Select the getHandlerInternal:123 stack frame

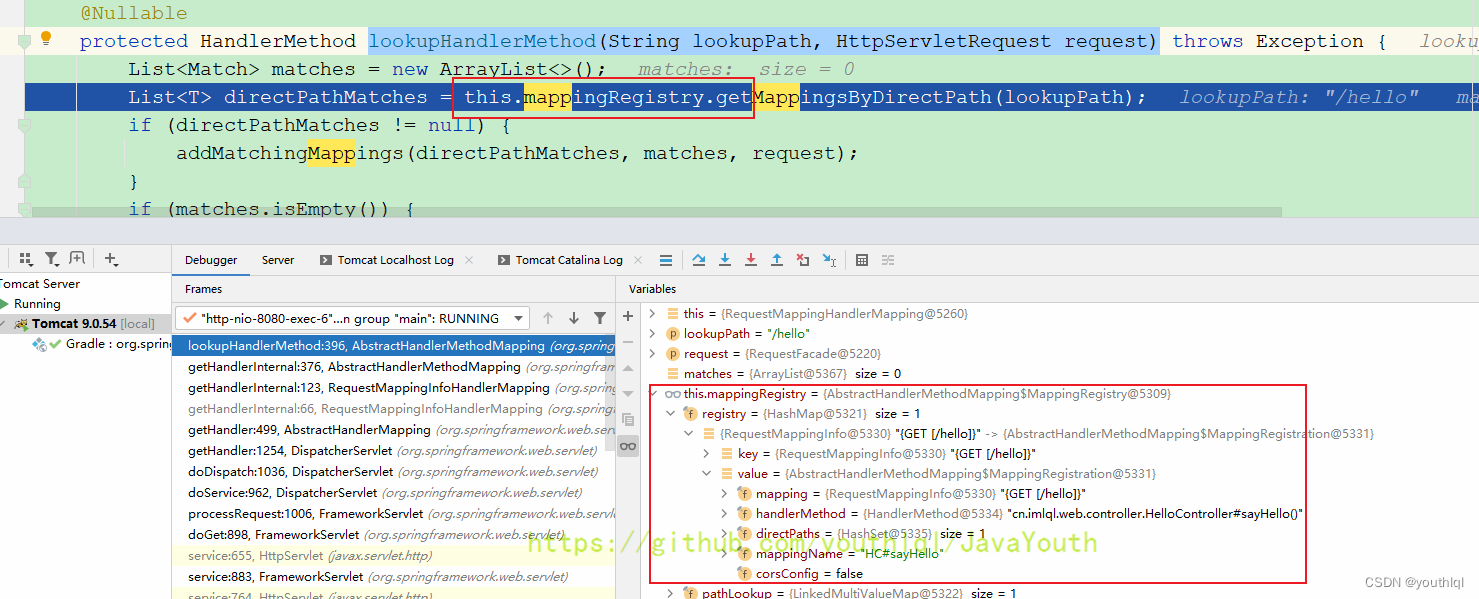click(x=394, y=388)
